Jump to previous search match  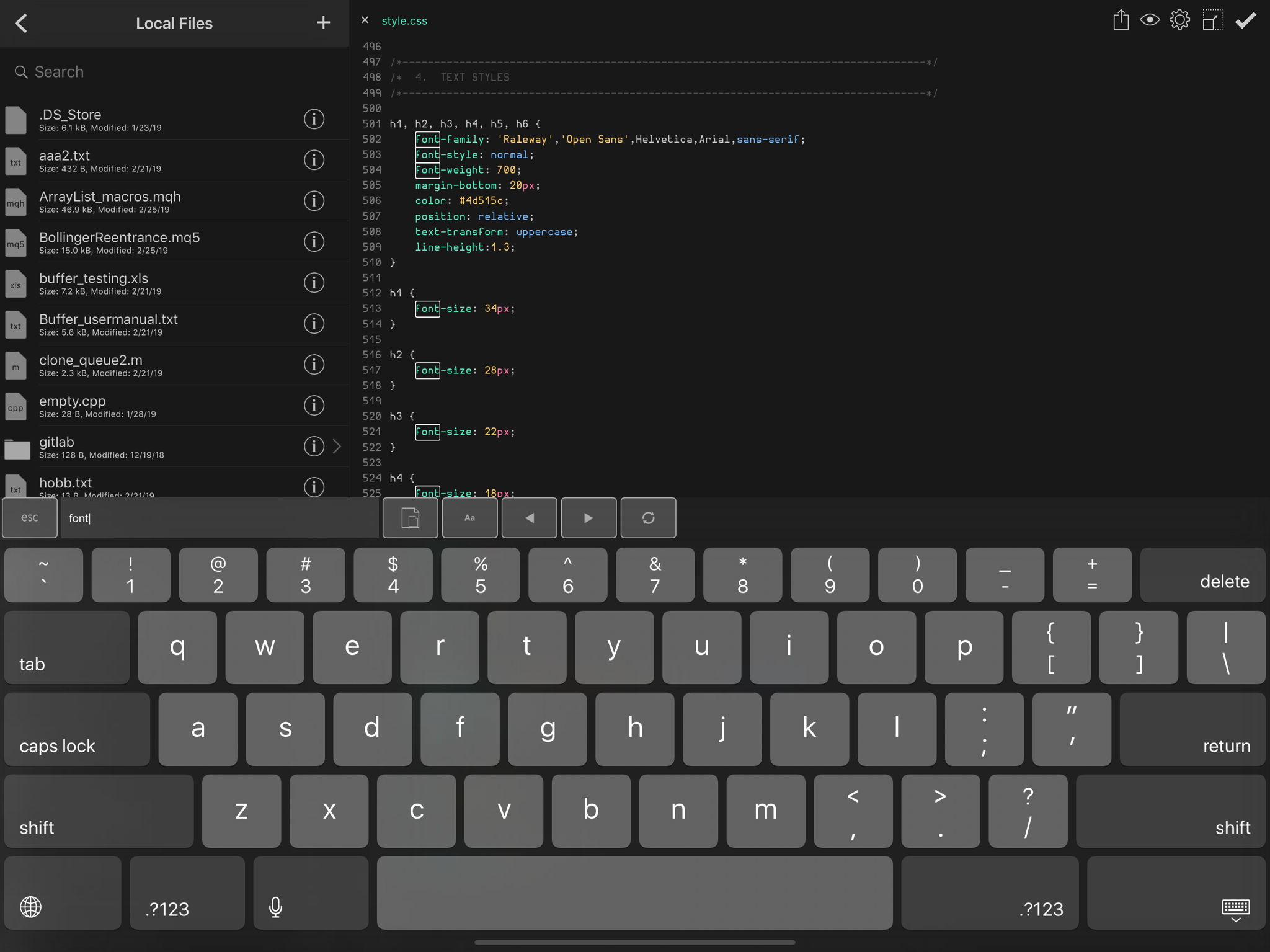[529, 518]
